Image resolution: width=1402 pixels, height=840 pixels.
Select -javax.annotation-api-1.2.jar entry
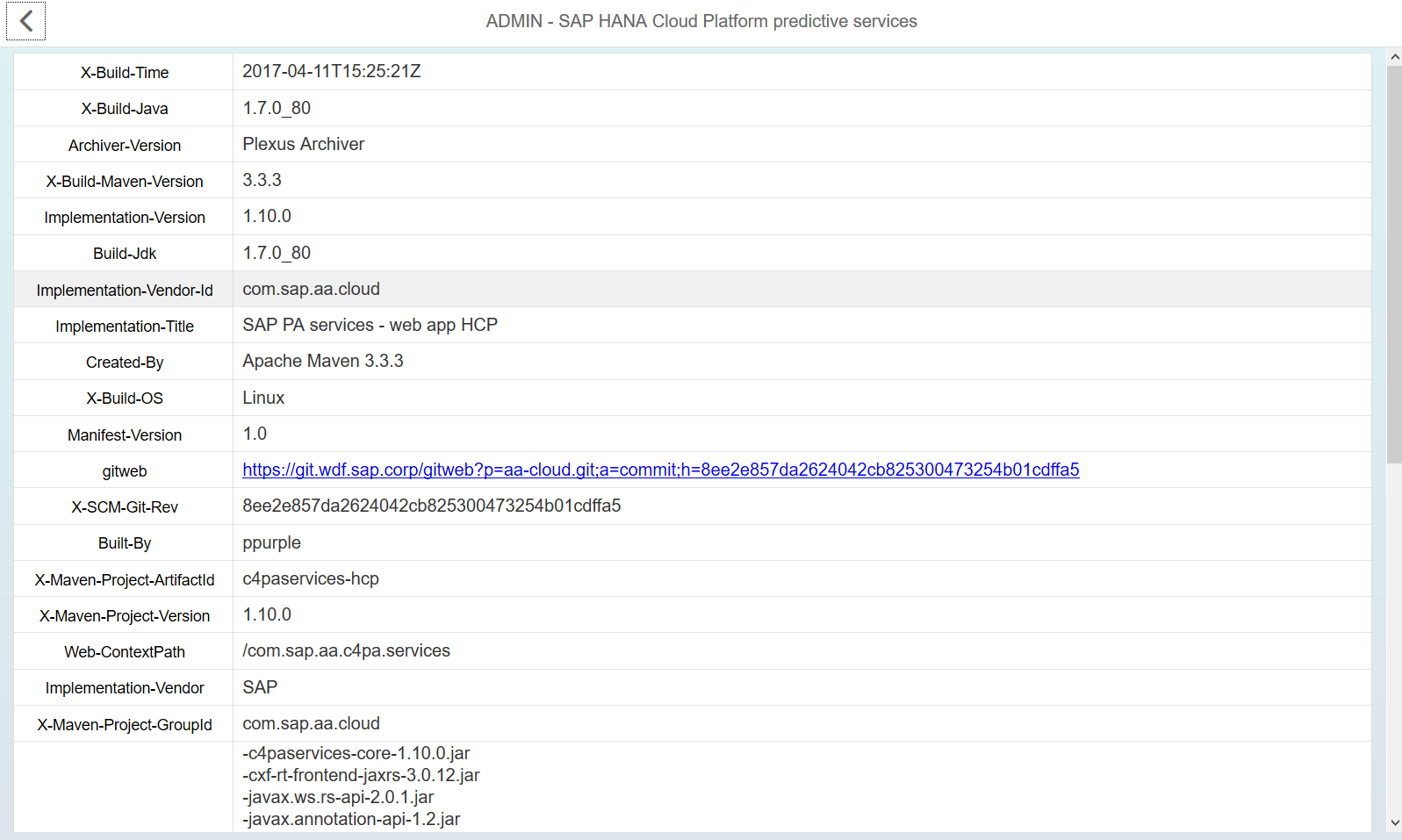click(x=352, y=819)
